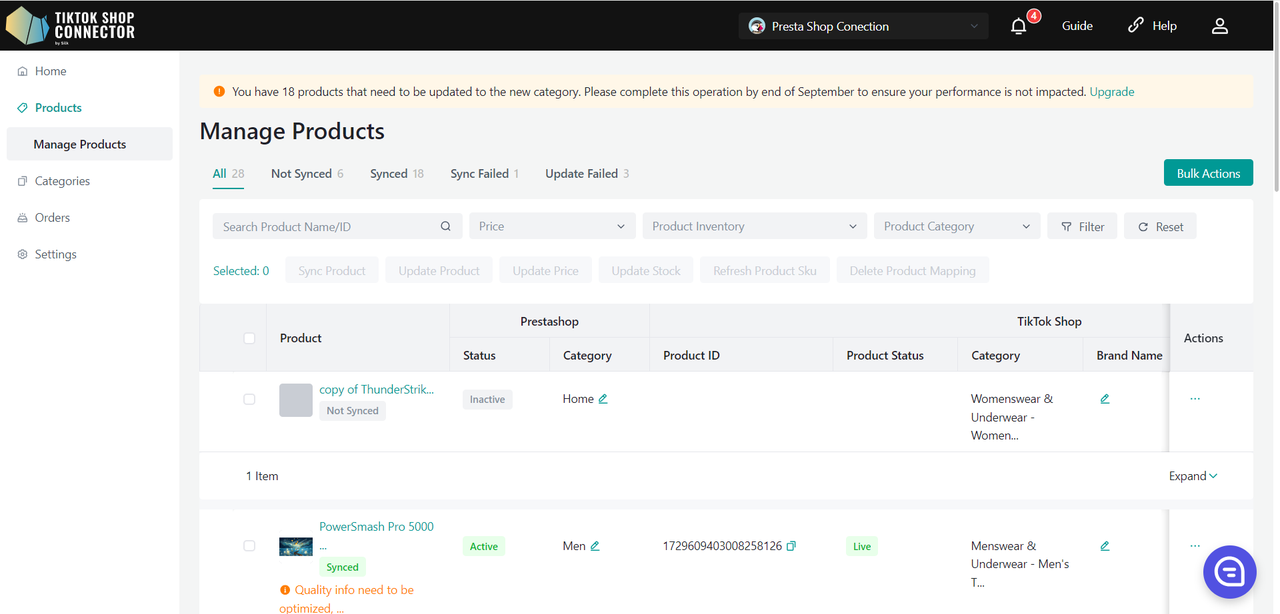Open Manage Products in sidebar

coord(89,144)
